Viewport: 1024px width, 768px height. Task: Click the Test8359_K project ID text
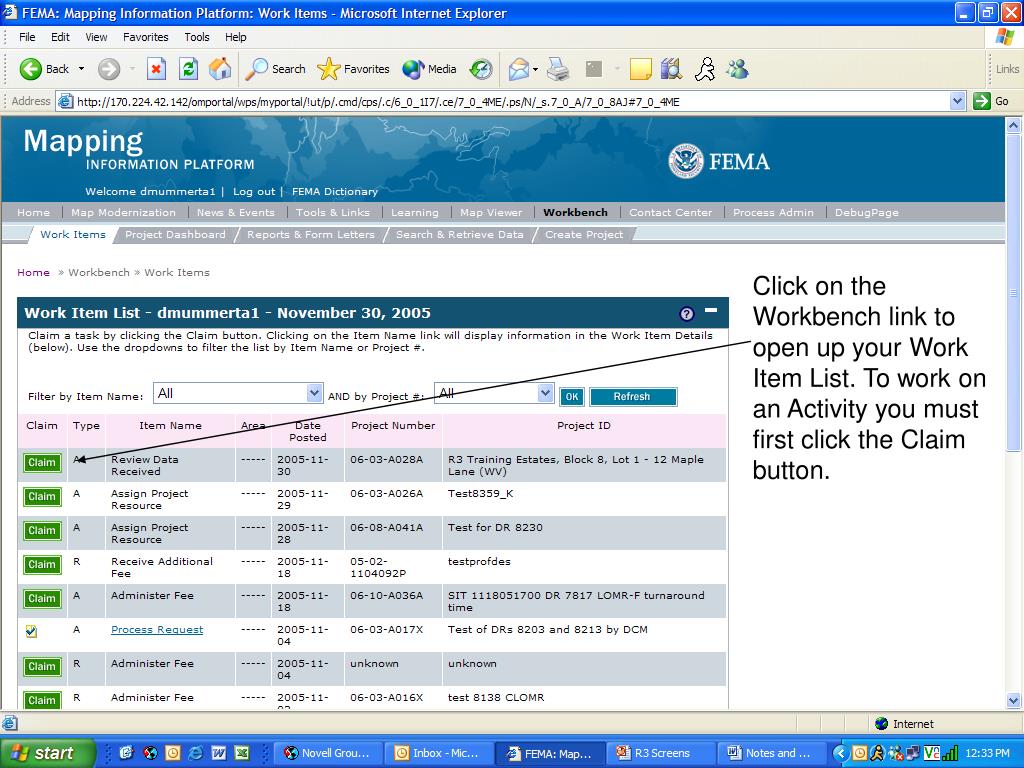point(481,494)
